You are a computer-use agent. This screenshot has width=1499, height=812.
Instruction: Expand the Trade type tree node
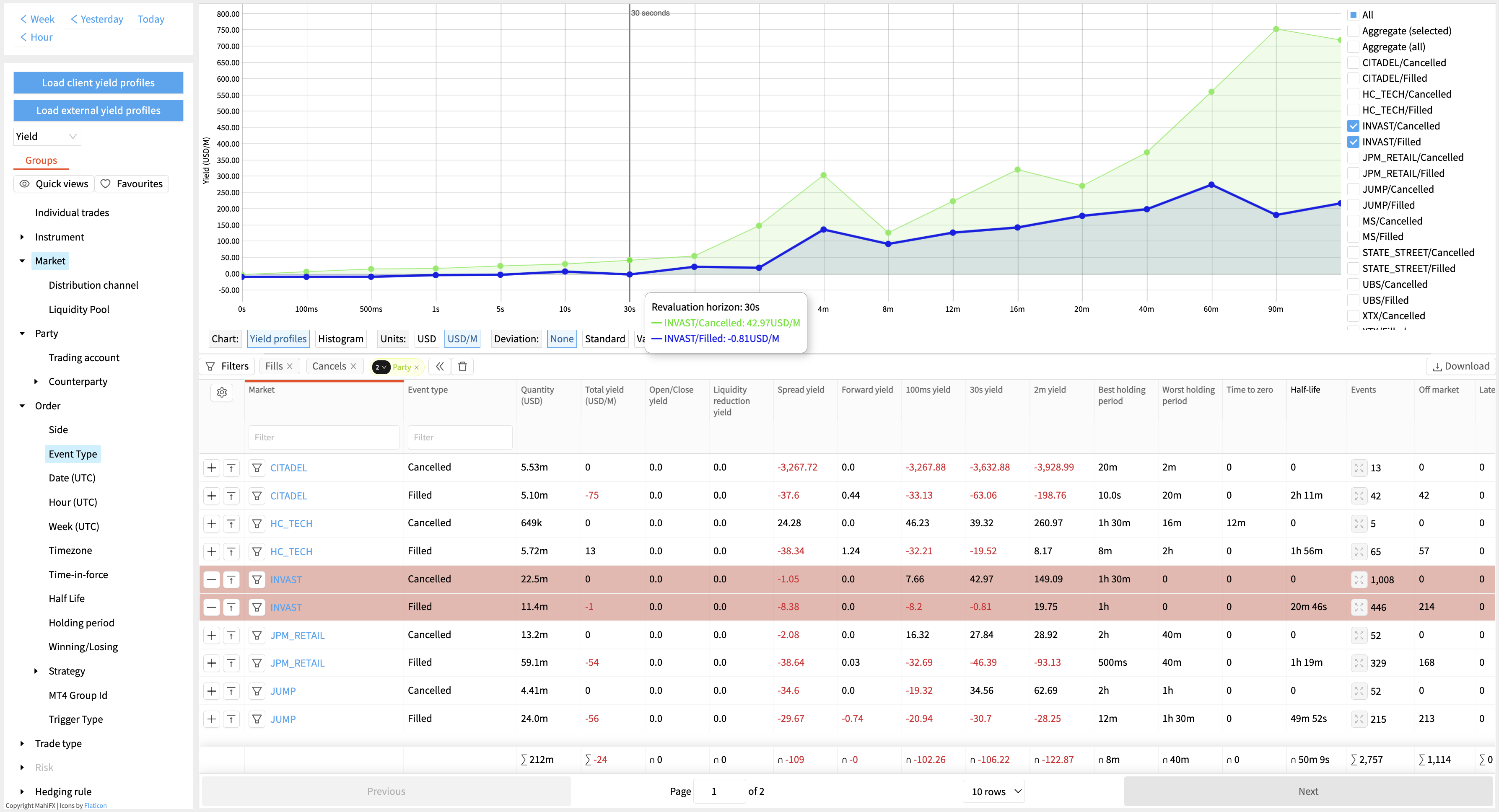(22, 743)
